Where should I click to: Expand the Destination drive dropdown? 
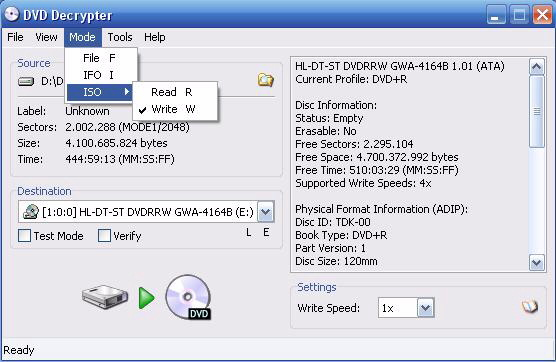click(x=266, y=212)
